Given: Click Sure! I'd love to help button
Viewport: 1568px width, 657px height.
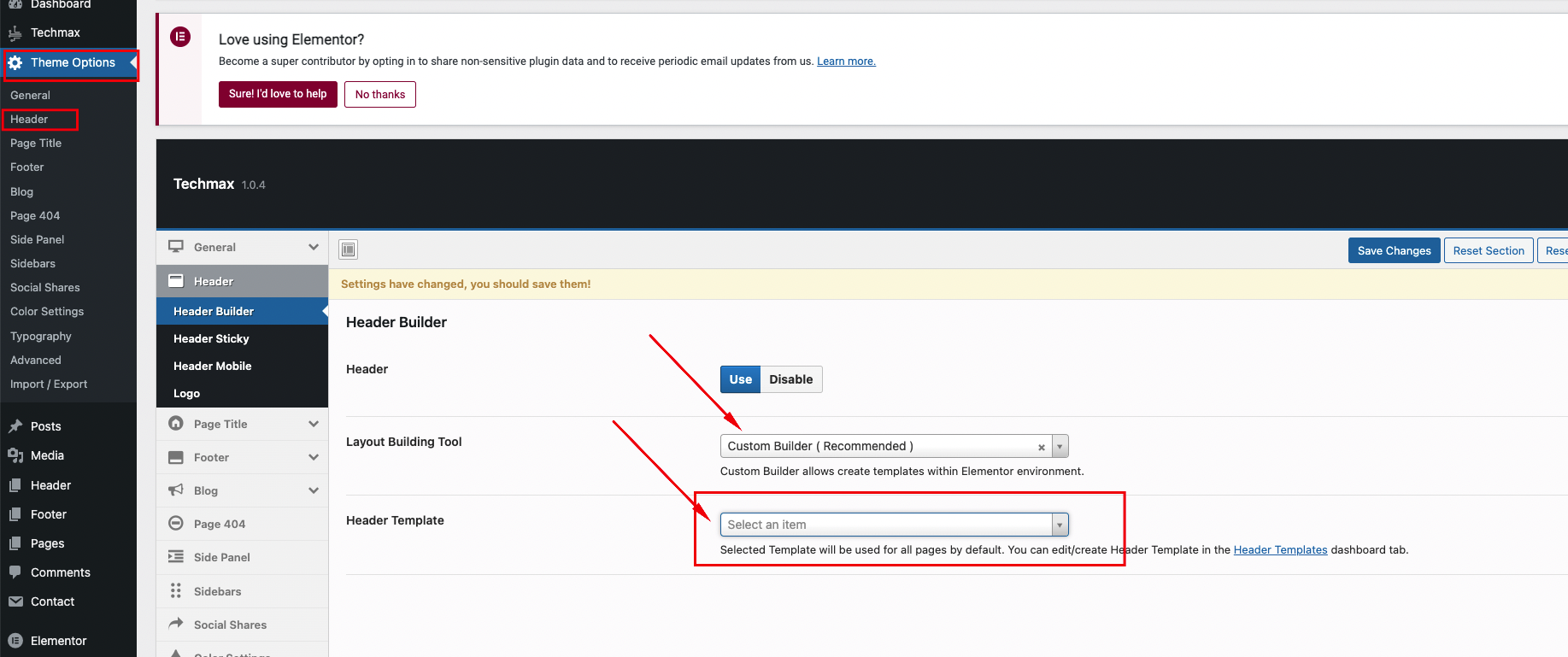Looking at the screenshot, I should pos(278,94).
